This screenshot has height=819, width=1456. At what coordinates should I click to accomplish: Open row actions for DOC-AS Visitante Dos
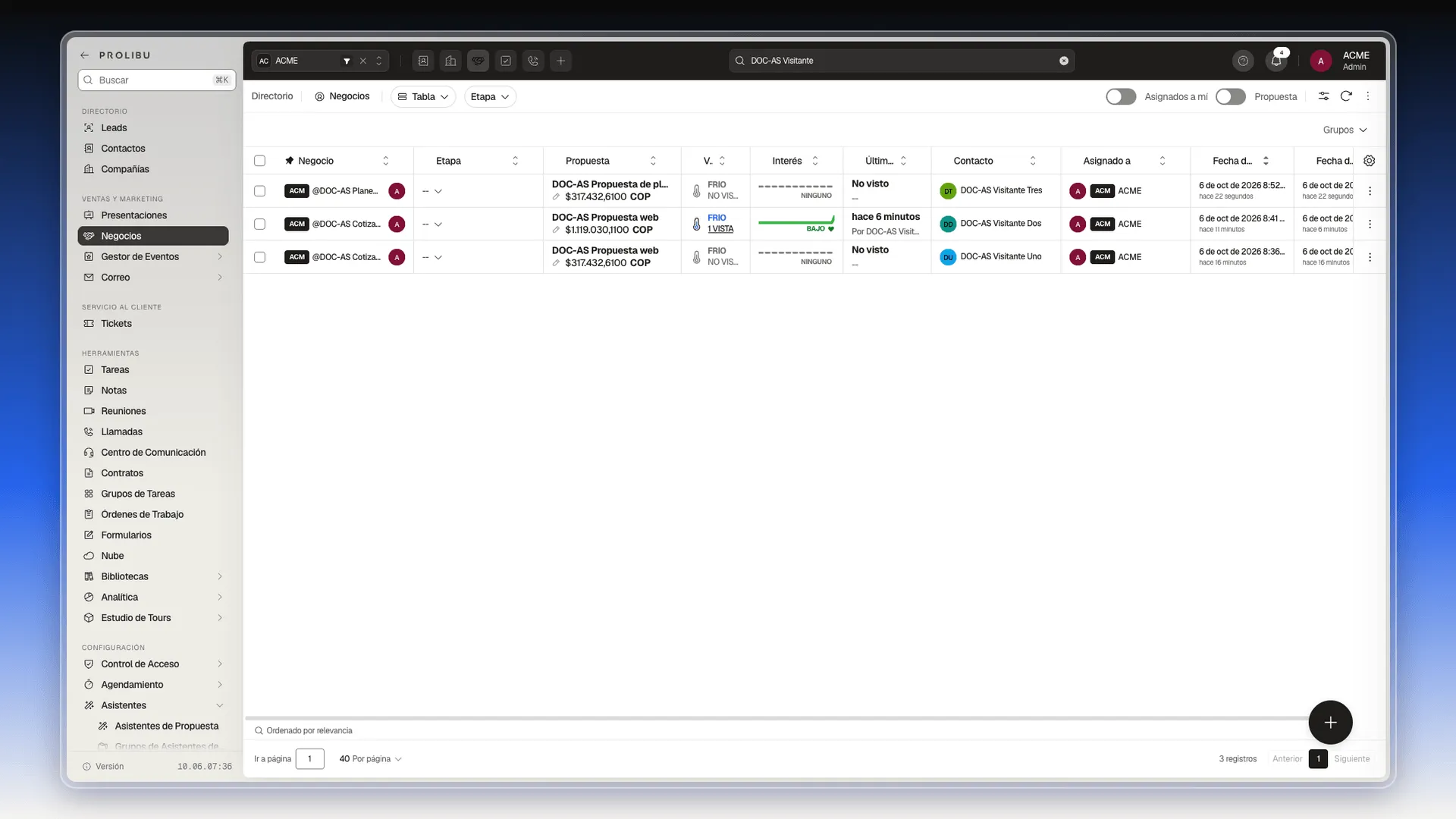tap(1370, 224)
